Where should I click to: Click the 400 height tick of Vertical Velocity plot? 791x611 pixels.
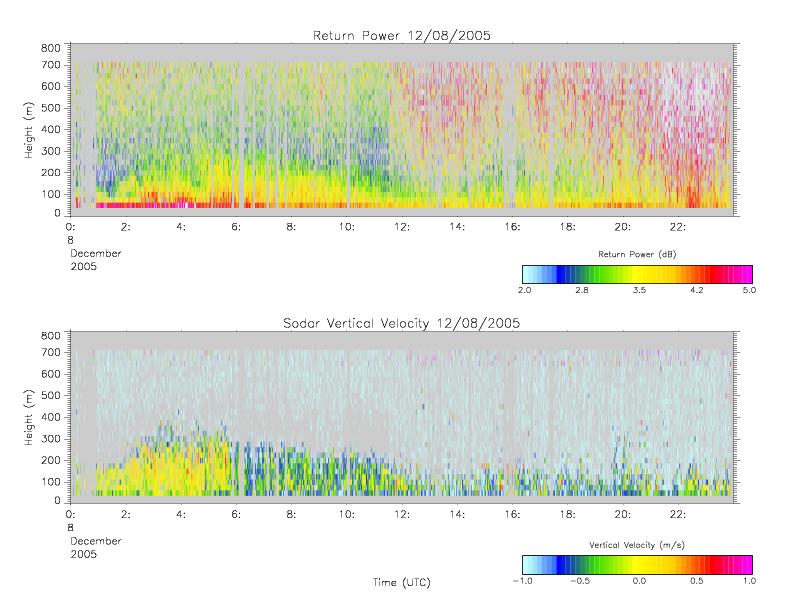[x=50, y=417]
